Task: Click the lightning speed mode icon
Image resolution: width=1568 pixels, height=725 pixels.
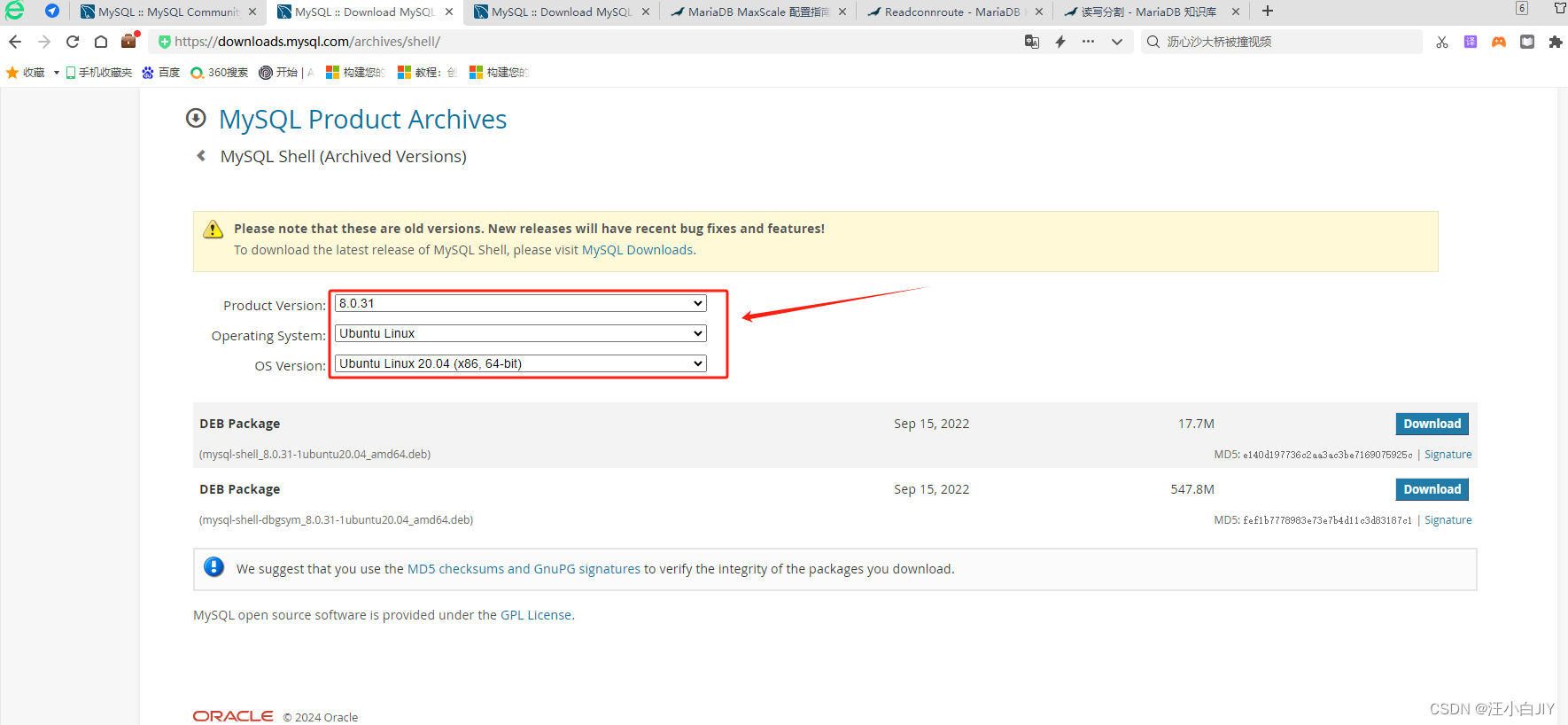Action: point(1060,42)
